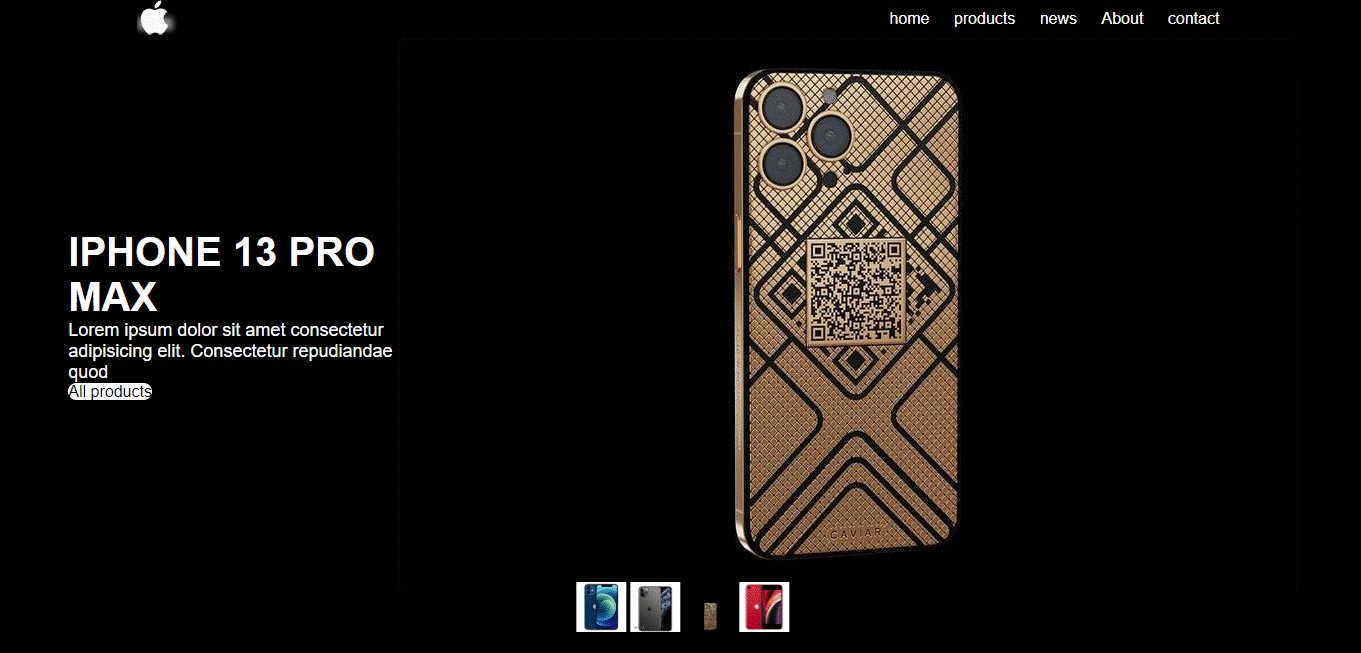Select the red iPhone thumbnail

764,607
